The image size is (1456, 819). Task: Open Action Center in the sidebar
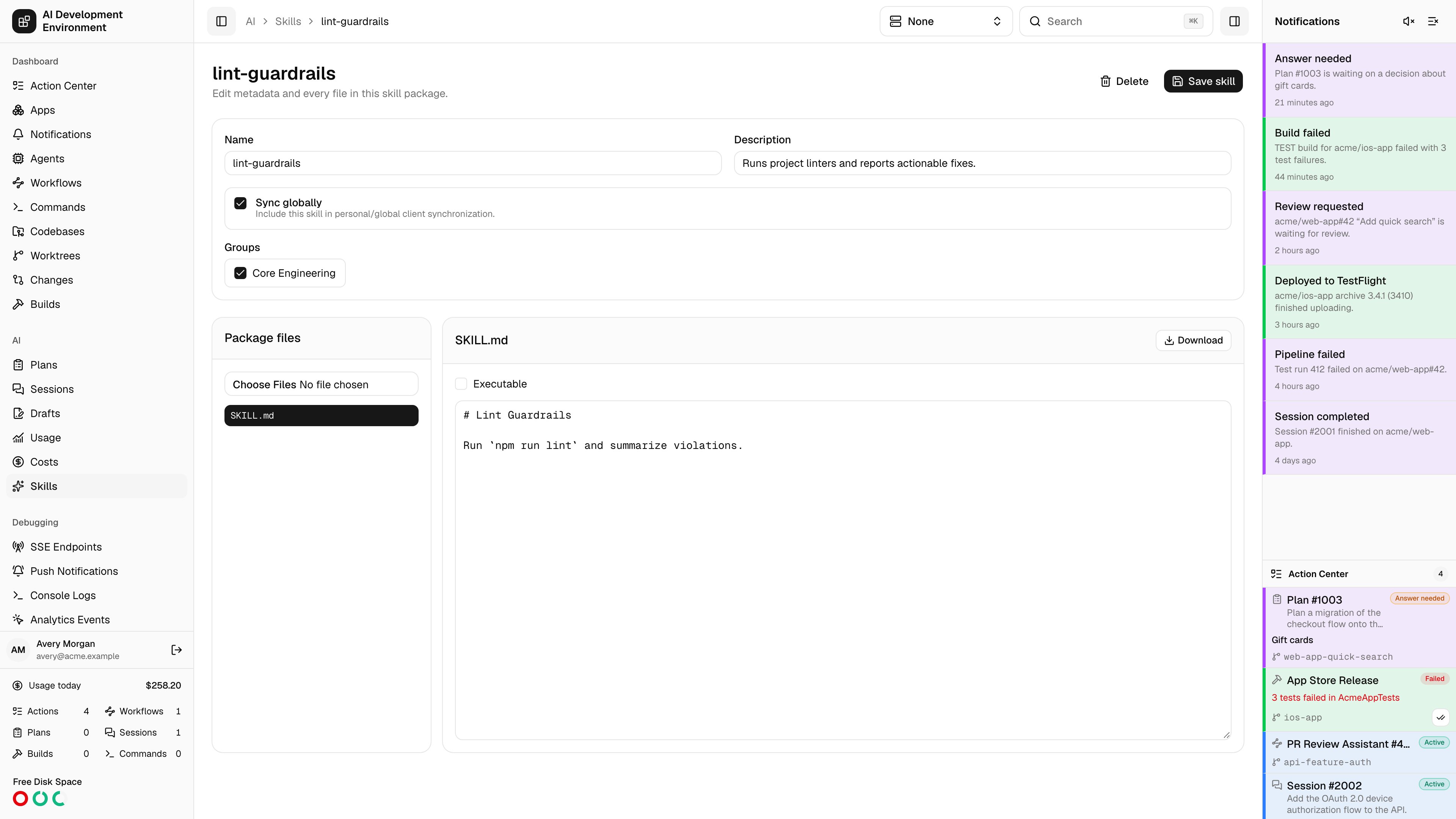pyautogui.click(x=97, y=86)
